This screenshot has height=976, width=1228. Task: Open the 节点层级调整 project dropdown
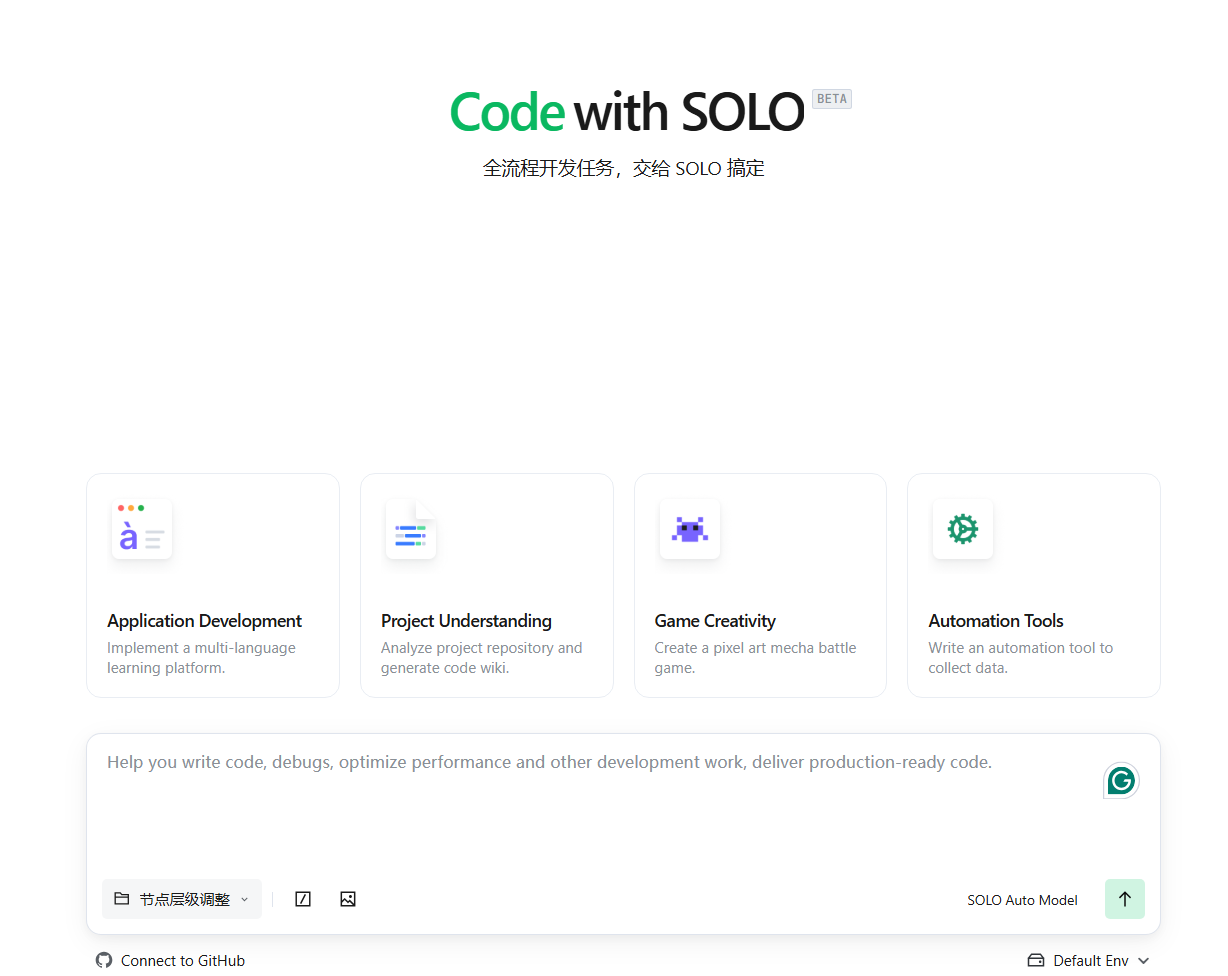click(x=182, y=899)
